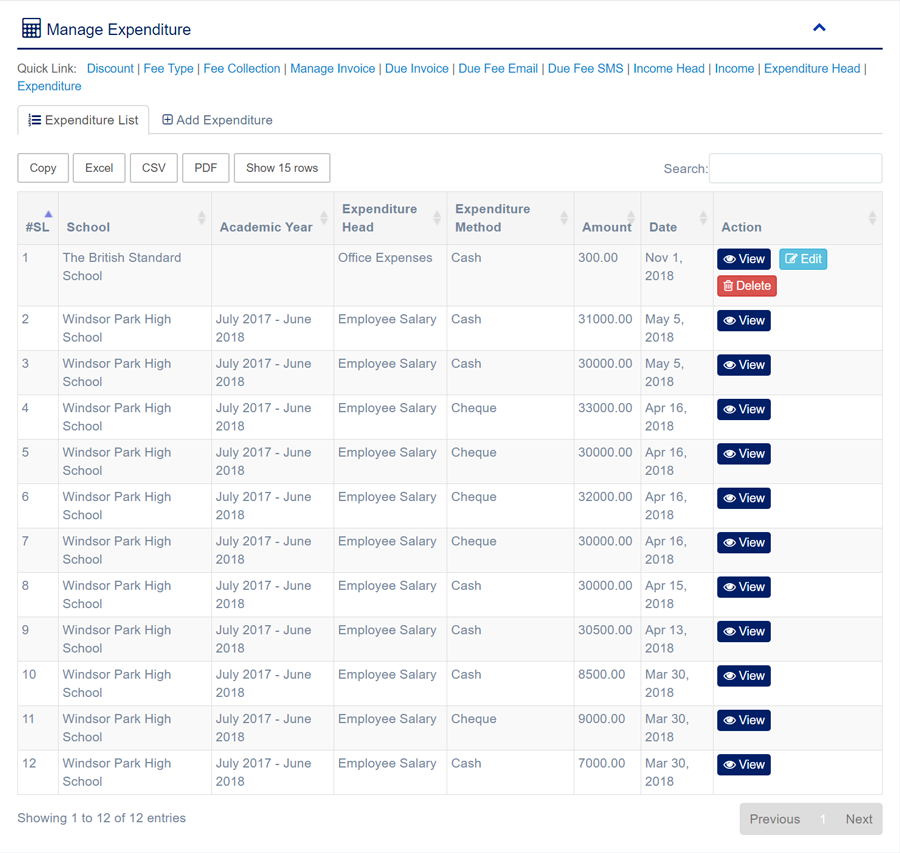Open the Discount quick link
900x853 pixels.
pos(110,68)
